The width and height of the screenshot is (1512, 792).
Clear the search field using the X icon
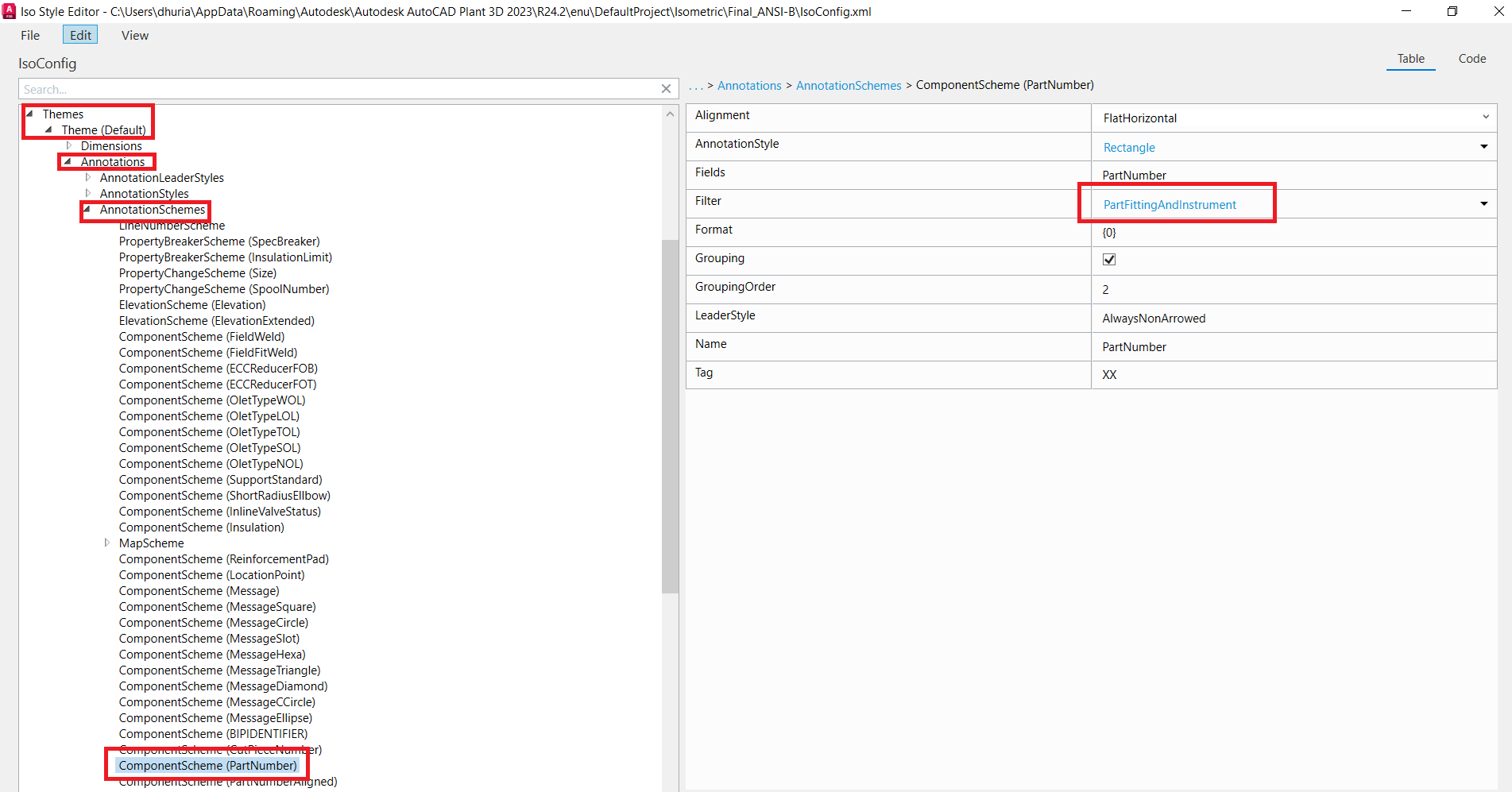click(x=666, y=89)
